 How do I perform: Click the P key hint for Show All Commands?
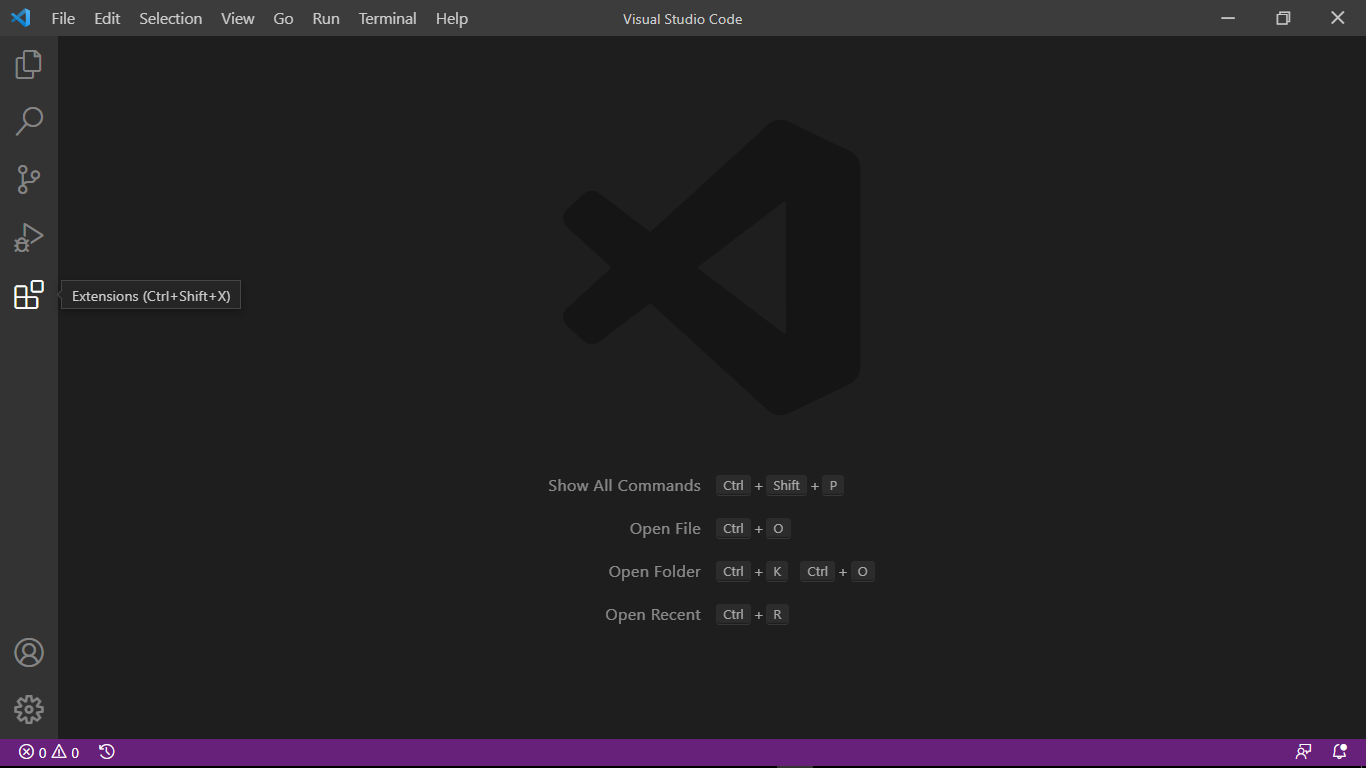click(x=833, y=486)
